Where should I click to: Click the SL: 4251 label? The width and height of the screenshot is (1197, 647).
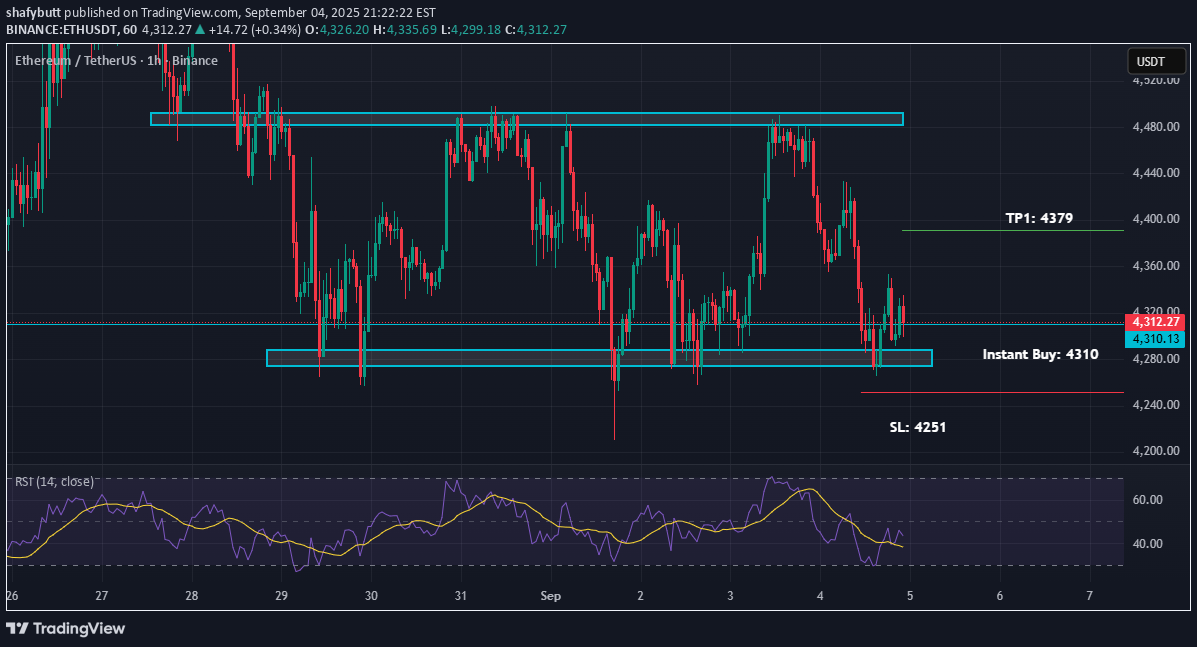(x=918, y=427)
